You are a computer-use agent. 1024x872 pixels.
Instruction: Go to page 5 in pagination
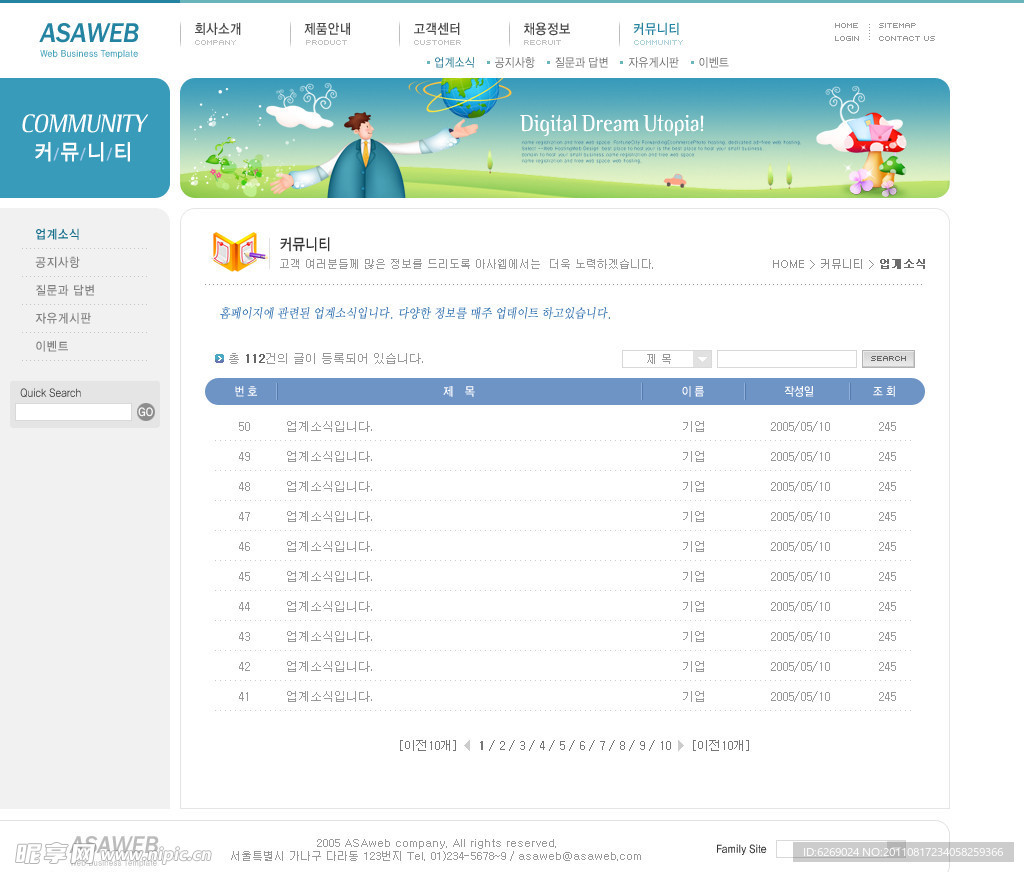coord(562,745)
